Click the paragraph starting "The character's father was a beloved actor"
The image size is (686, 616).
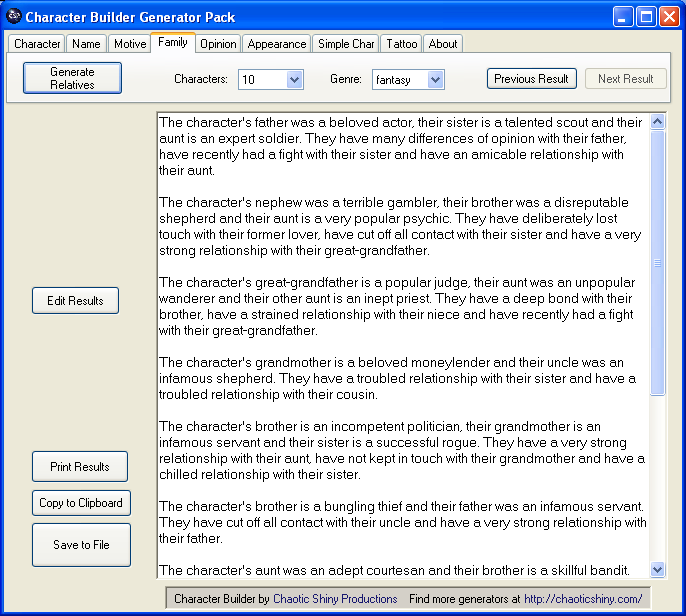click(x=400, y=146)
